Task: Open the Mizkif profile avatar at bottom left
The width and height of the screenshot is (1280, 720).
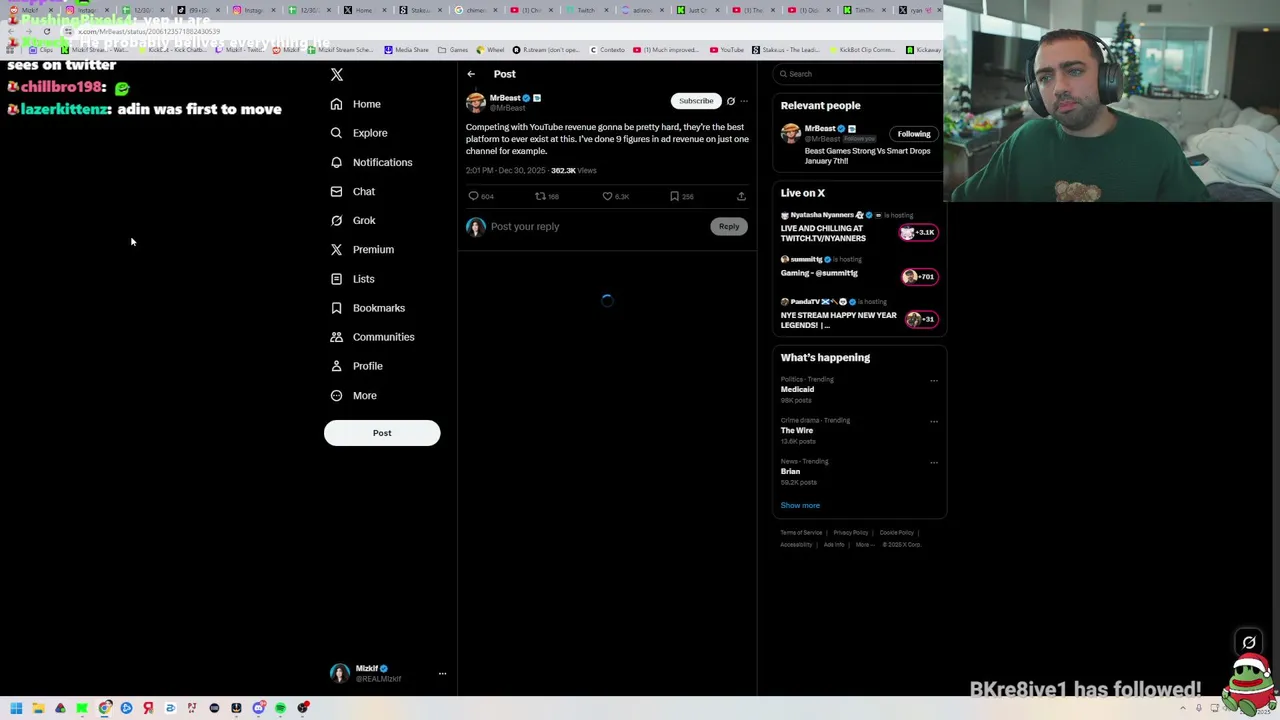Action: pos(340,674)
